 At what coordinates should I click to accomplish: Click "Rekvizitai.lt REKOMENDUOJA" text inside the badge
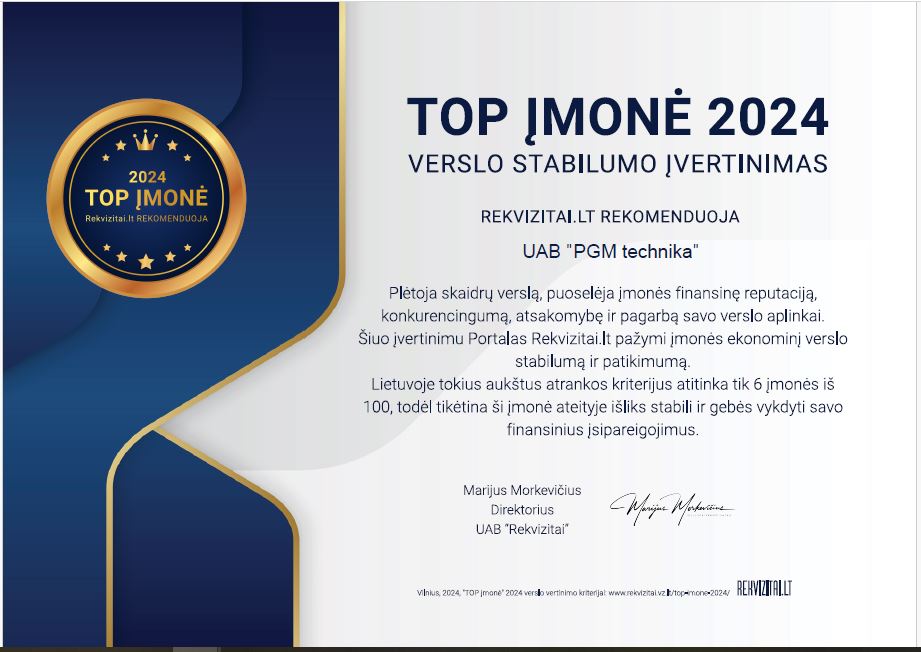(146, 218)
